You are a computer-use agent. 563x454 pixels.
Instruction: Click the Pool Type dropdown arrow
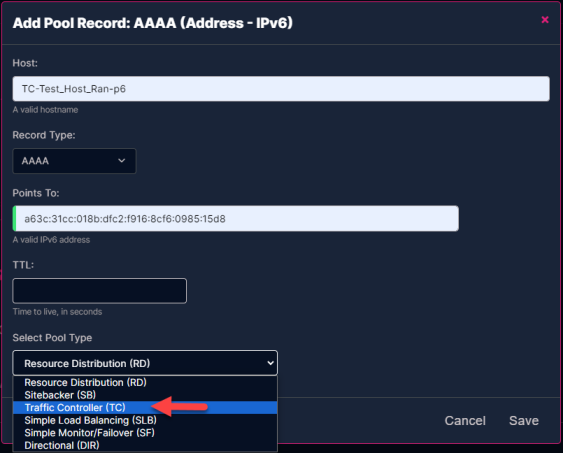(270, 363)
